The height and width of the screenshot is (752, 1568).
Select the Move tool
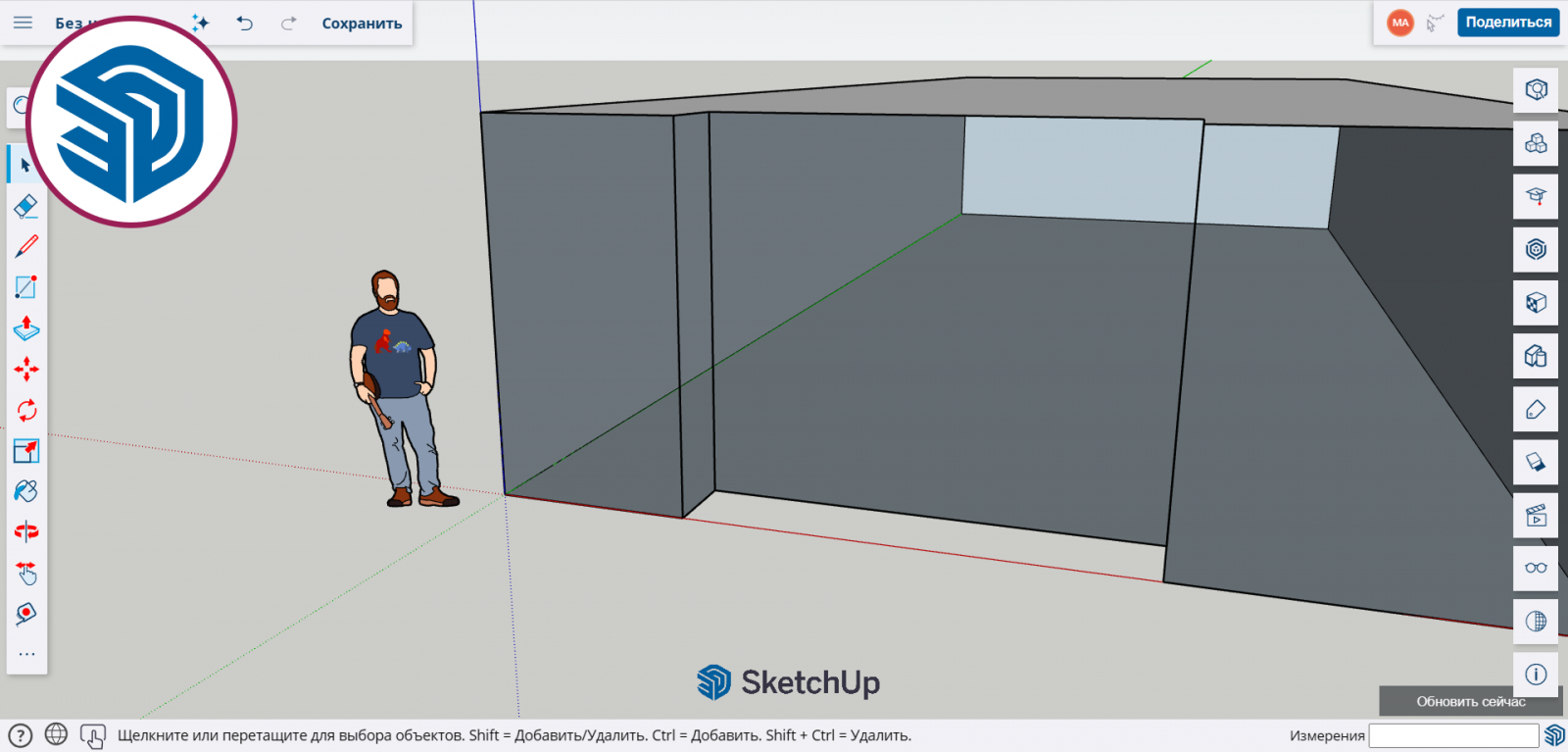[x=26, y=369]
